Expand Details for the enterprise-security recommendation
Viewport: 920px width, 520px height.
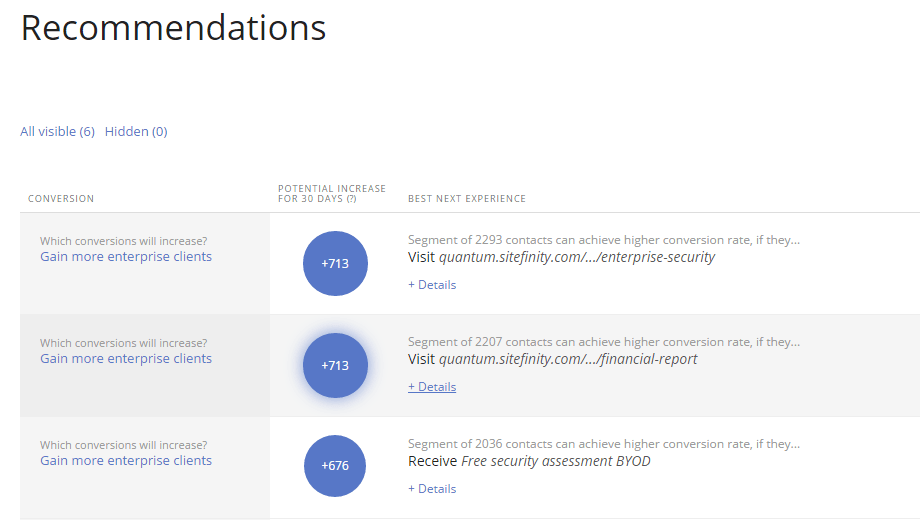[432, 285]
